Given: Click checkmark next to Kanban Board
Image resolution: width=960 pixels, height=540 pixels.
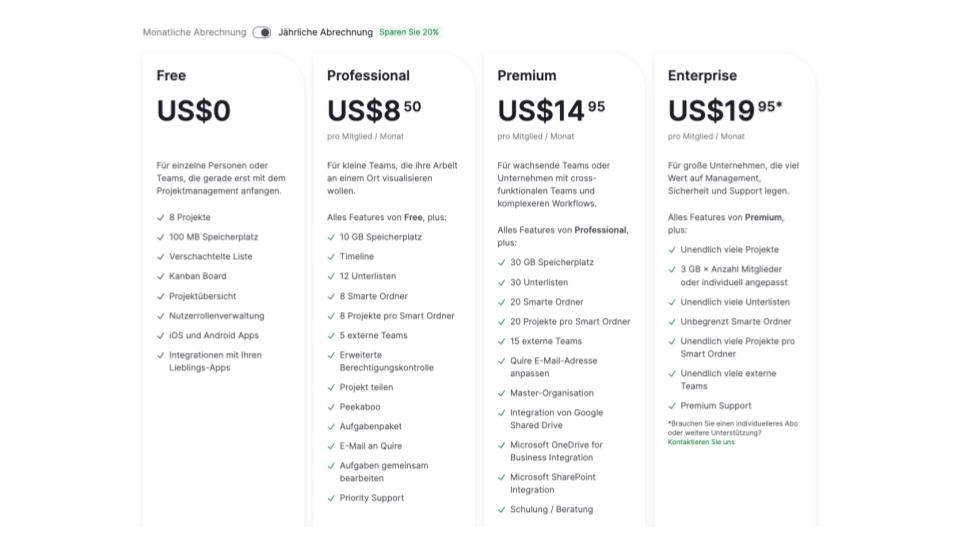Looking at the screenshot, I should 161,276.
